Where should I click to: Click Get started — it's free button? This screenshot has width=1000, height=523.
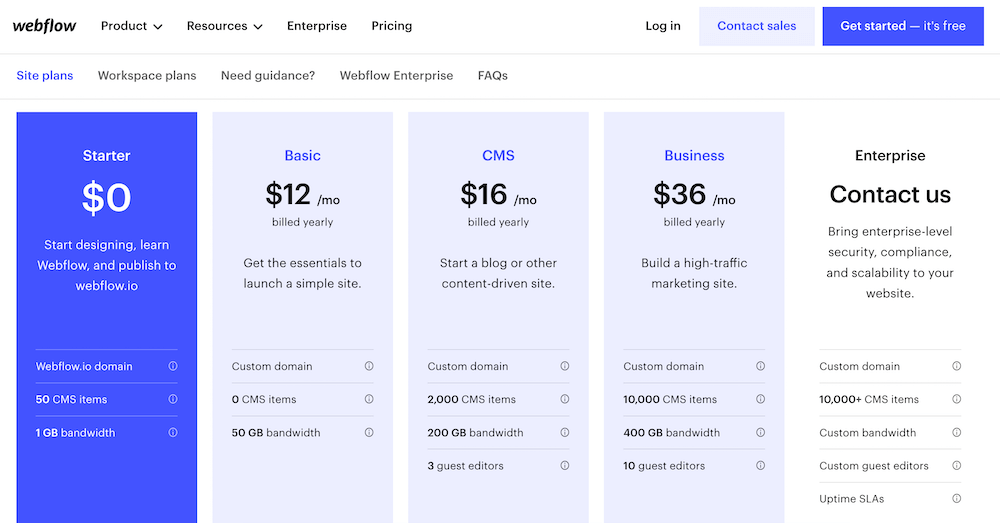(x=902, y=26)
